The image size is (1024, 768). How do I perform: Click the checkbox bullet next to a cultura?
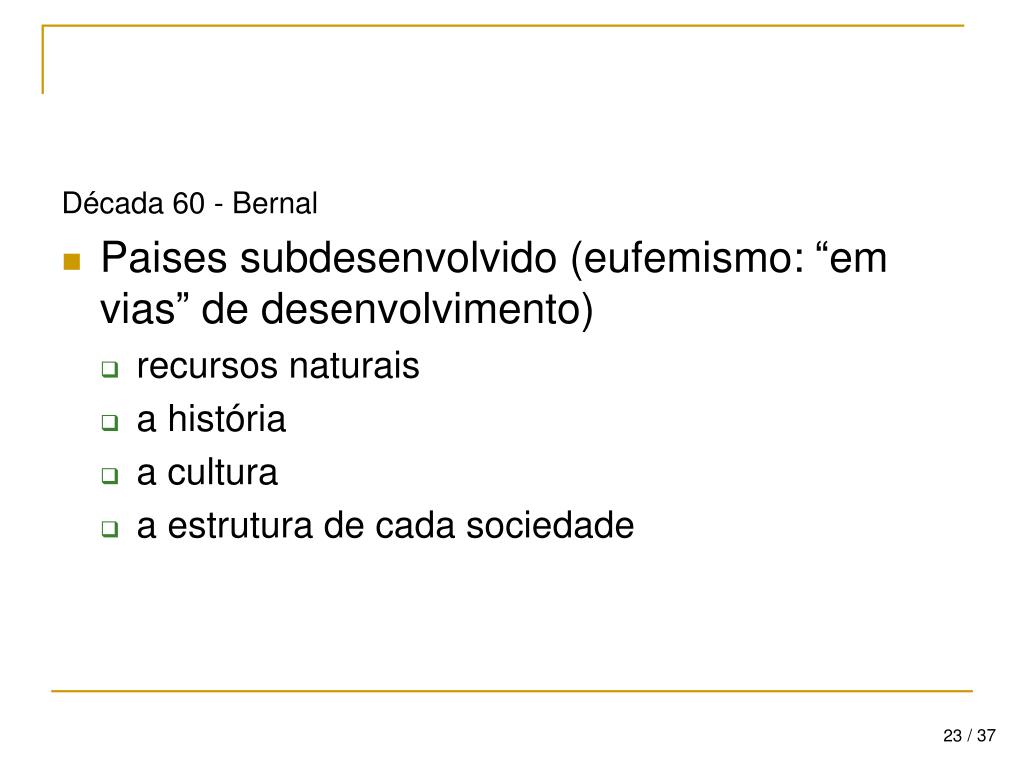point(110,475)
